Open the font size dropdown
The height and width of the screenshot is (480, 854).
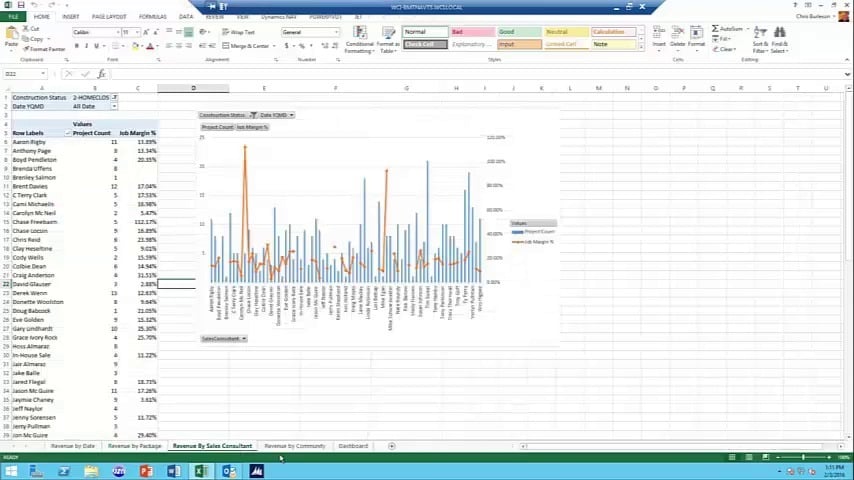[x=137, y=33]
